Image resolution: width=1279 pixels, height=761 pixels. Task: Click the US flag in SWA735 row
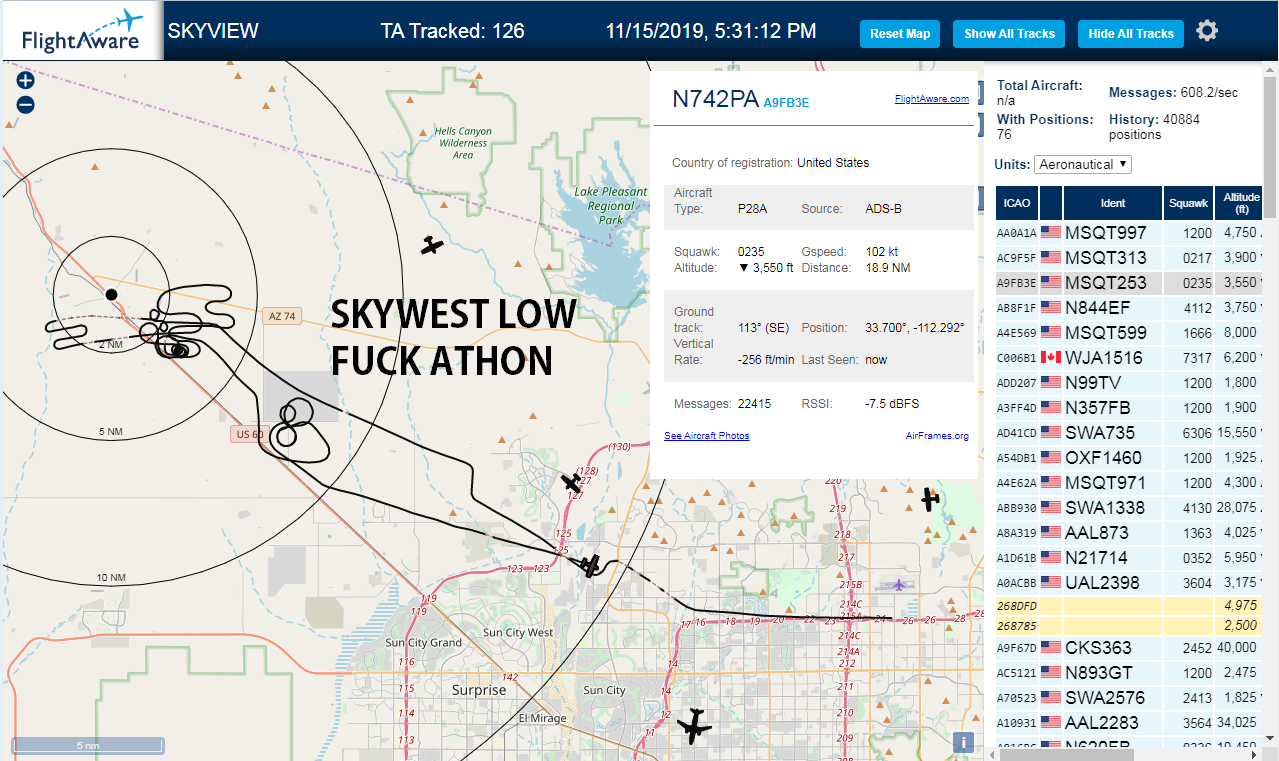(x=1051, y=433)
